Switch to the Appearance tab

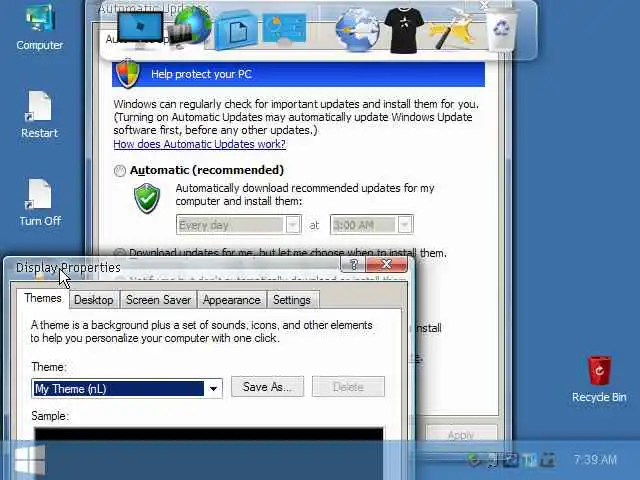pos(231,300)
